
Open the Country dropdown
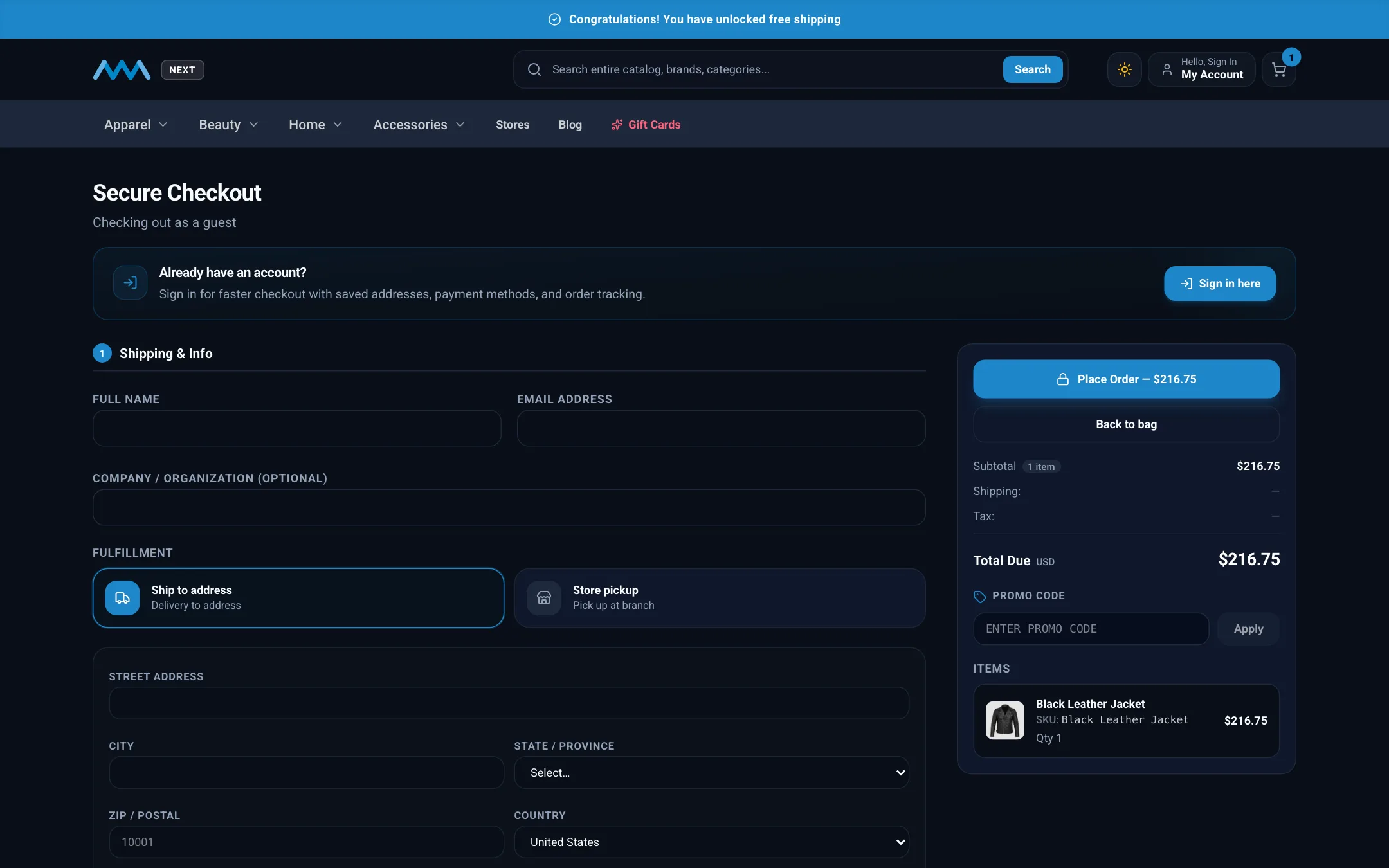tap(711, 842)
